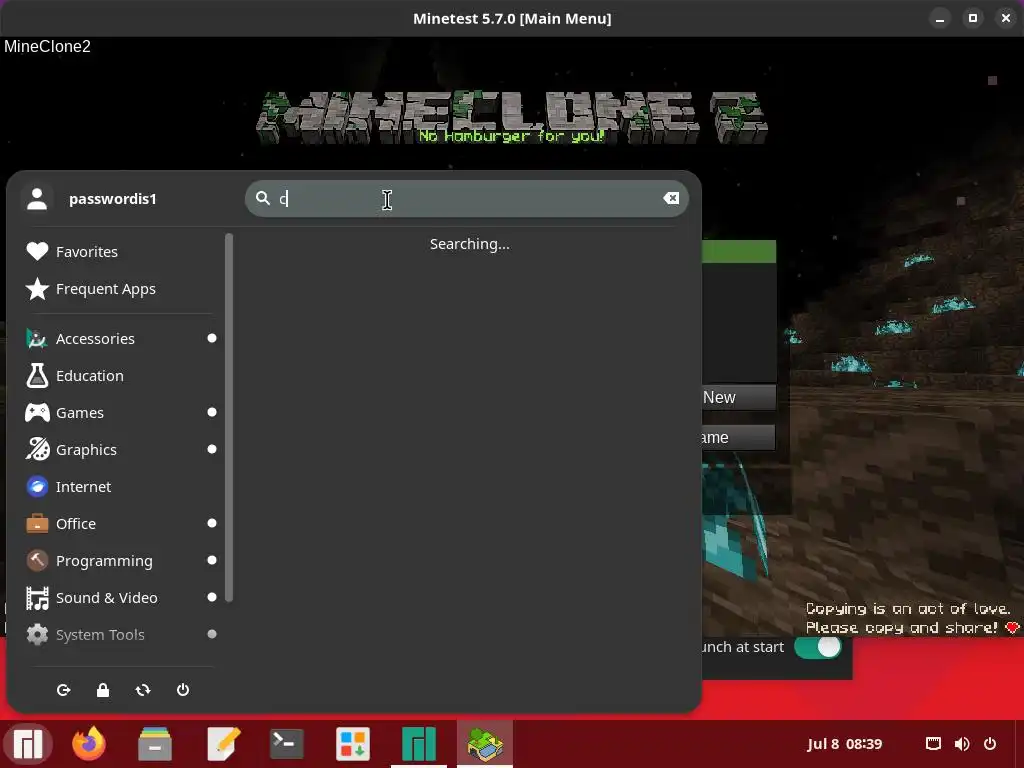Click the lock screen icon
This screenshot has width=1024, height=768.
point(103,690)
